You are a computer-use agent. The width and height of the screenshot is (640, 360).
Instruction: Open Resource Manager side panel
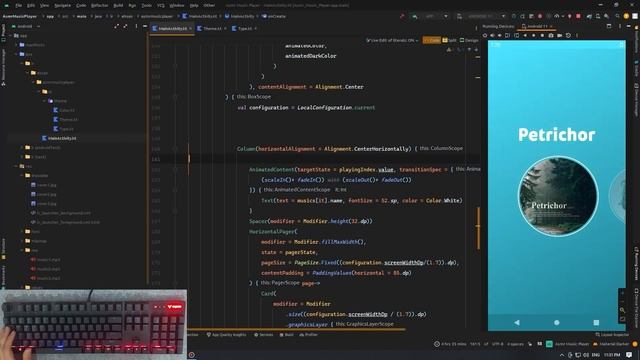3,67
